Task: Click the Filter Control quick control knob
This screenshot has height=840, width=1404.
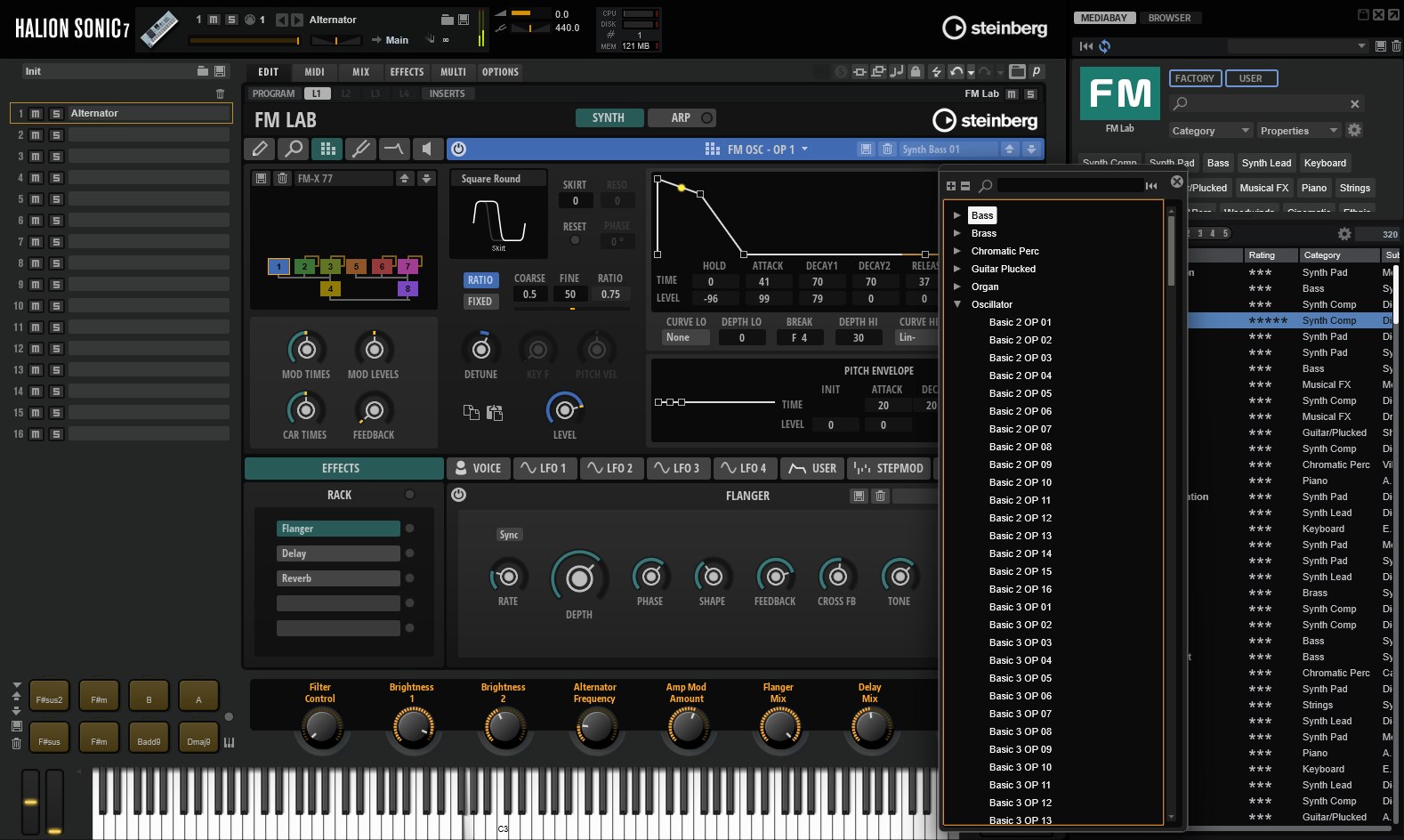Action: [320, 728]
